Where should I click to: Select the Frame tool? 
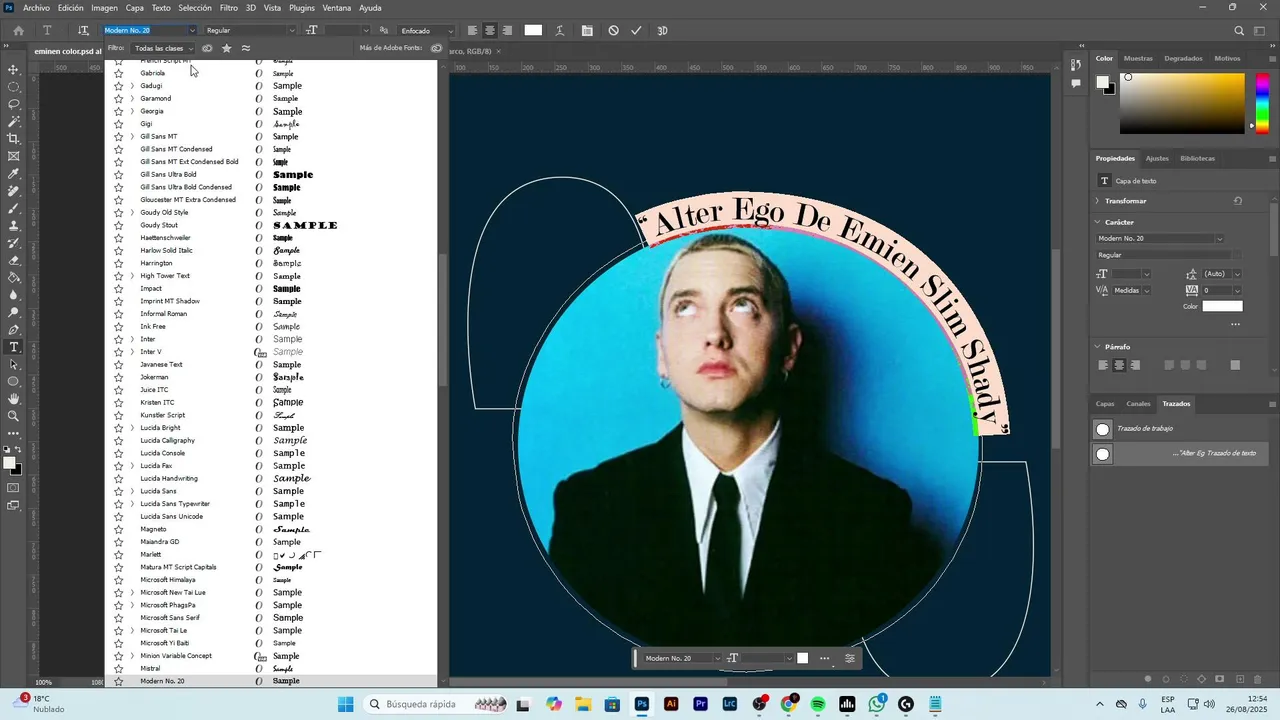click(x=14, y=156)
